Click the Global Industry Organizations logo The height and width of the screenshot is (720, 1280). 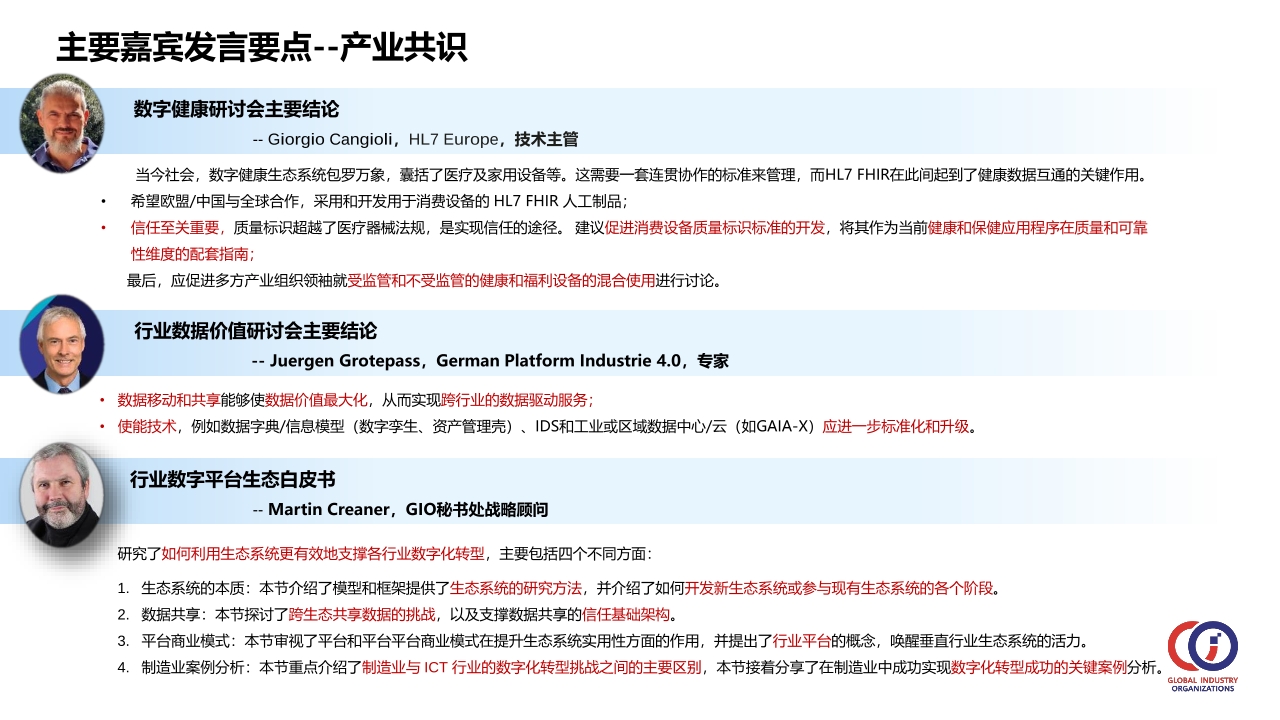[1203, 655]
